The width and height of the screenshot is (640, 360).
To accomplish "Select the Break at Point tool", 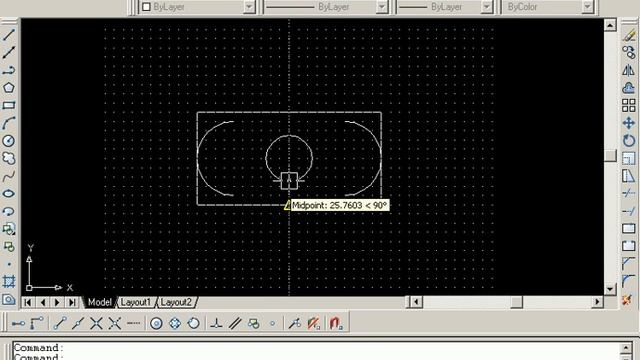I will click(629, 229).
